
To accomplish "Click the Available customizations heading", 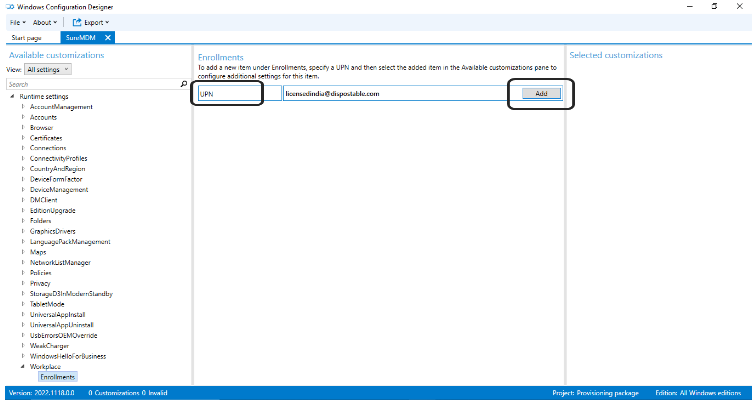I will click(x=57, y=55).
